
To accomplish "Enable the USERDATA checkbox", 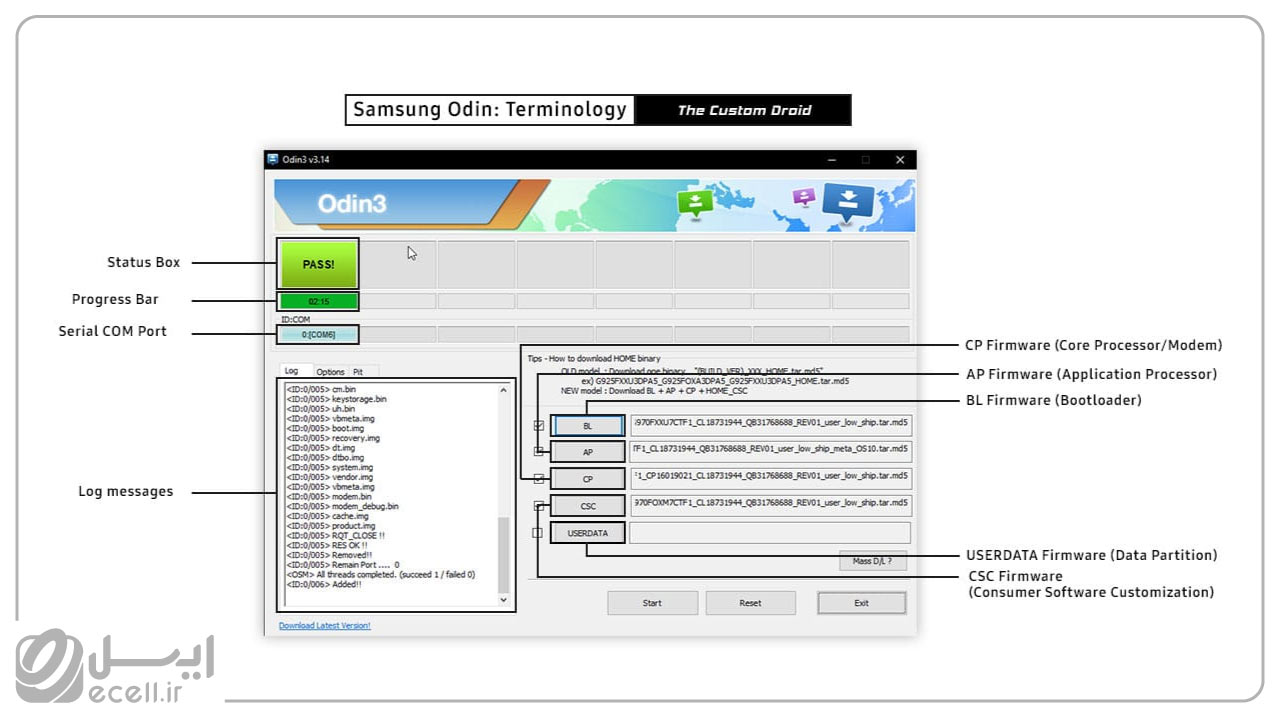I will [x=538, y=533].
